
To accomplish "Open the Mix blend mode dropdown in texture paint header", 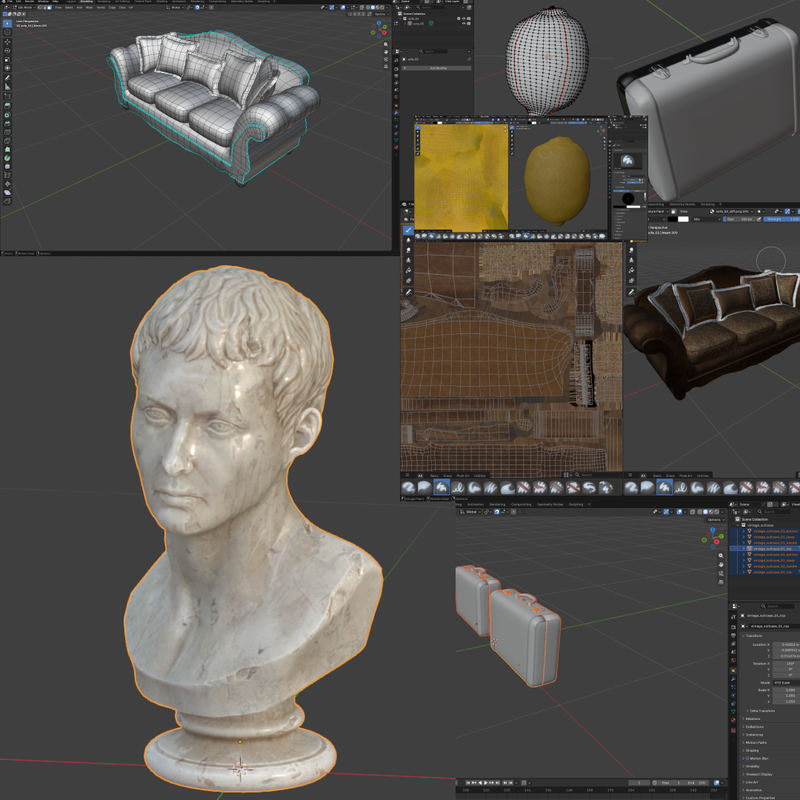I will click(x=707, y=219).
